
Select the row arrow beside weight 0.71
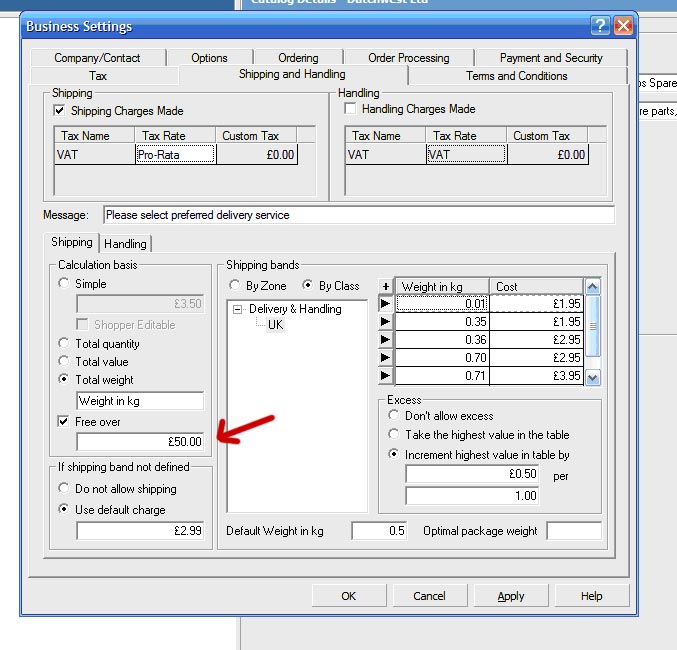click(x=386, y=376)
